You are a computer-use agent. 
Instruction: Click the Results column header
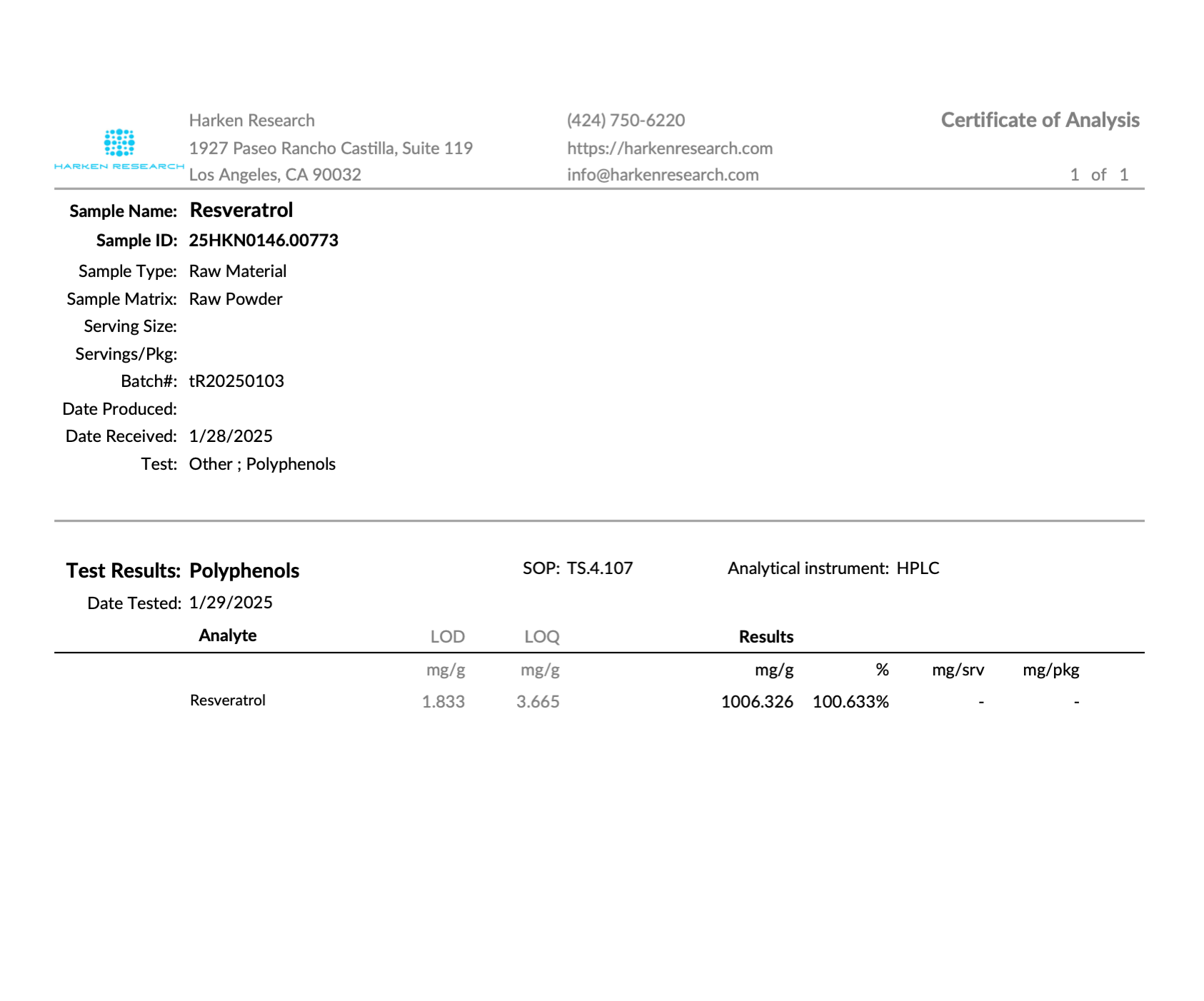[x=766, y=637]
